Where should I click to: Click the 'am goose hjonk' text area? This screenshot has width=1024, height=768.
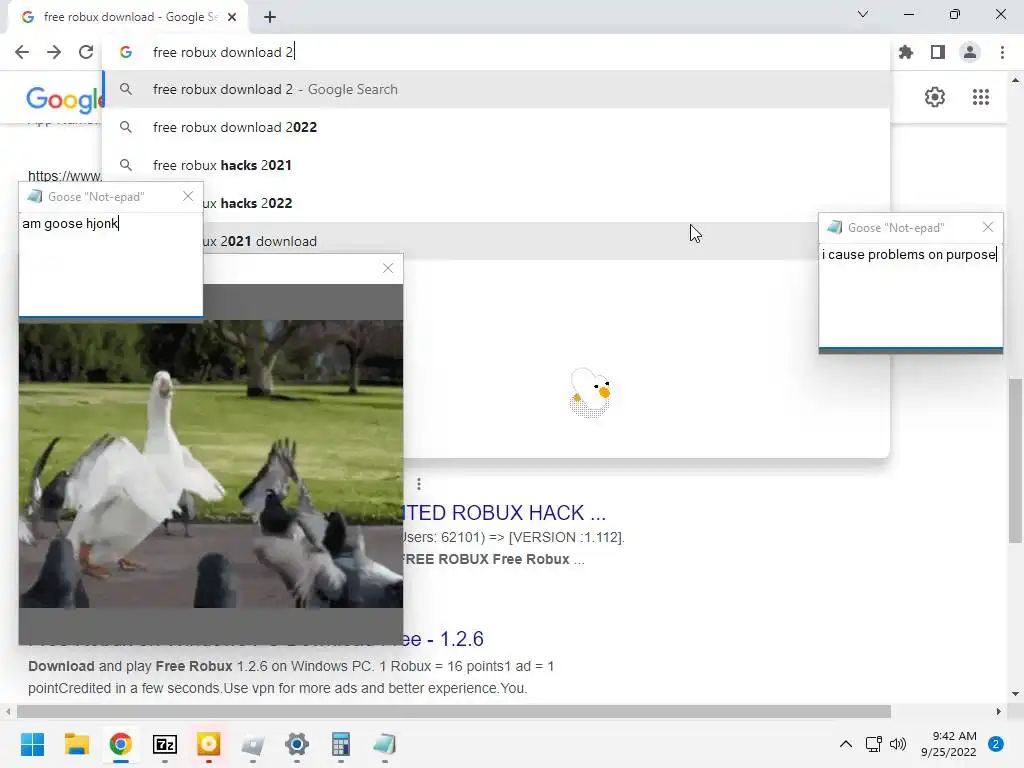click(110, 263)
